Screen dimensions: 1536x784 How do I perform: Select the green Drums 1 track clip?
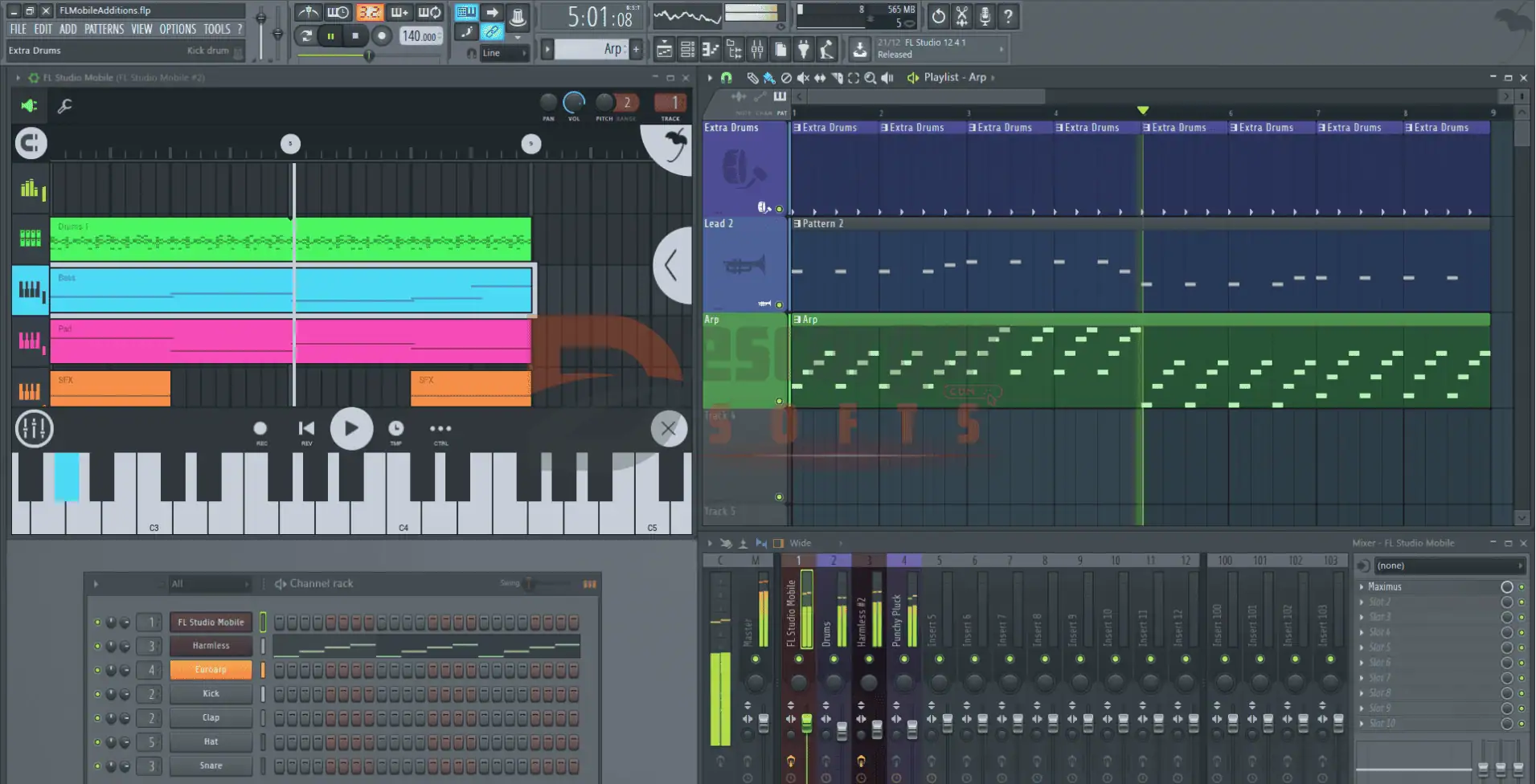291,239
